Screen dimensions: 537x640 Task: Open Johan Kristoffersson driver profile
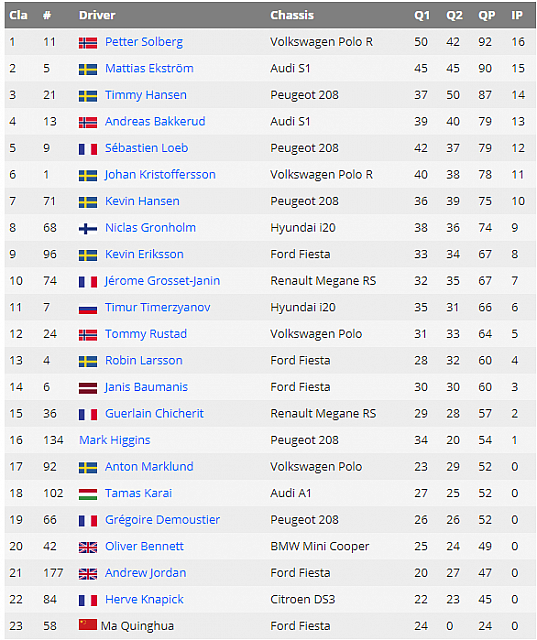coord(160,175)
